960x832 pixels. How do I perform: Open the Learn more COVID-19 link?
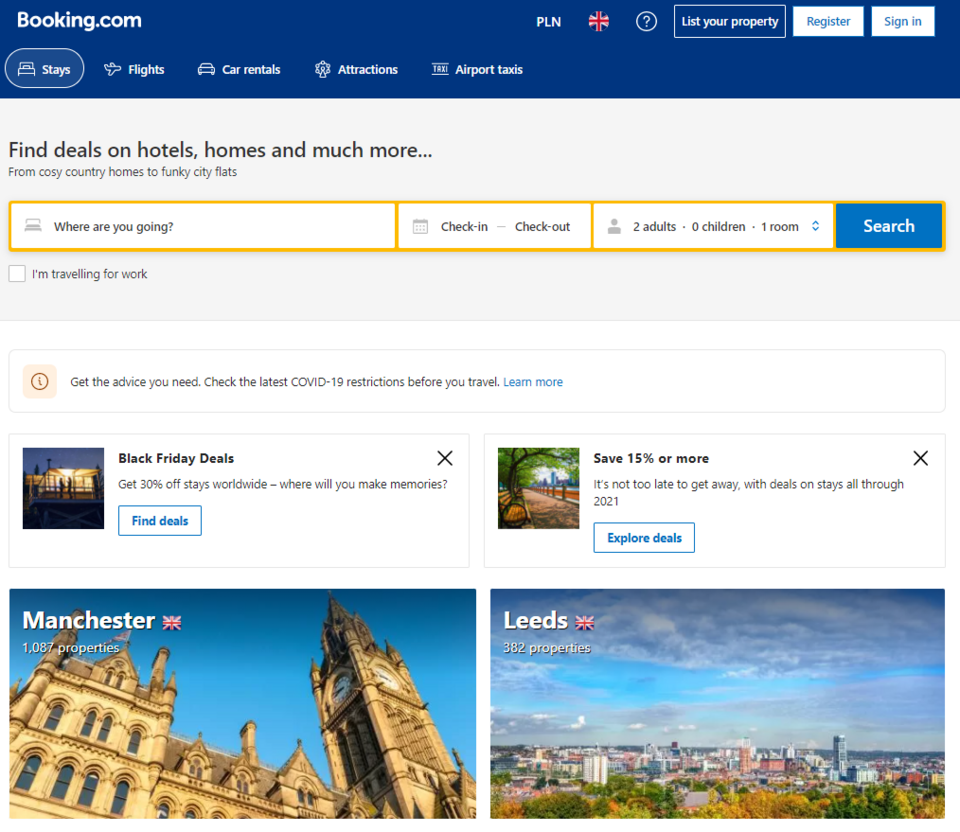[533, 382]
